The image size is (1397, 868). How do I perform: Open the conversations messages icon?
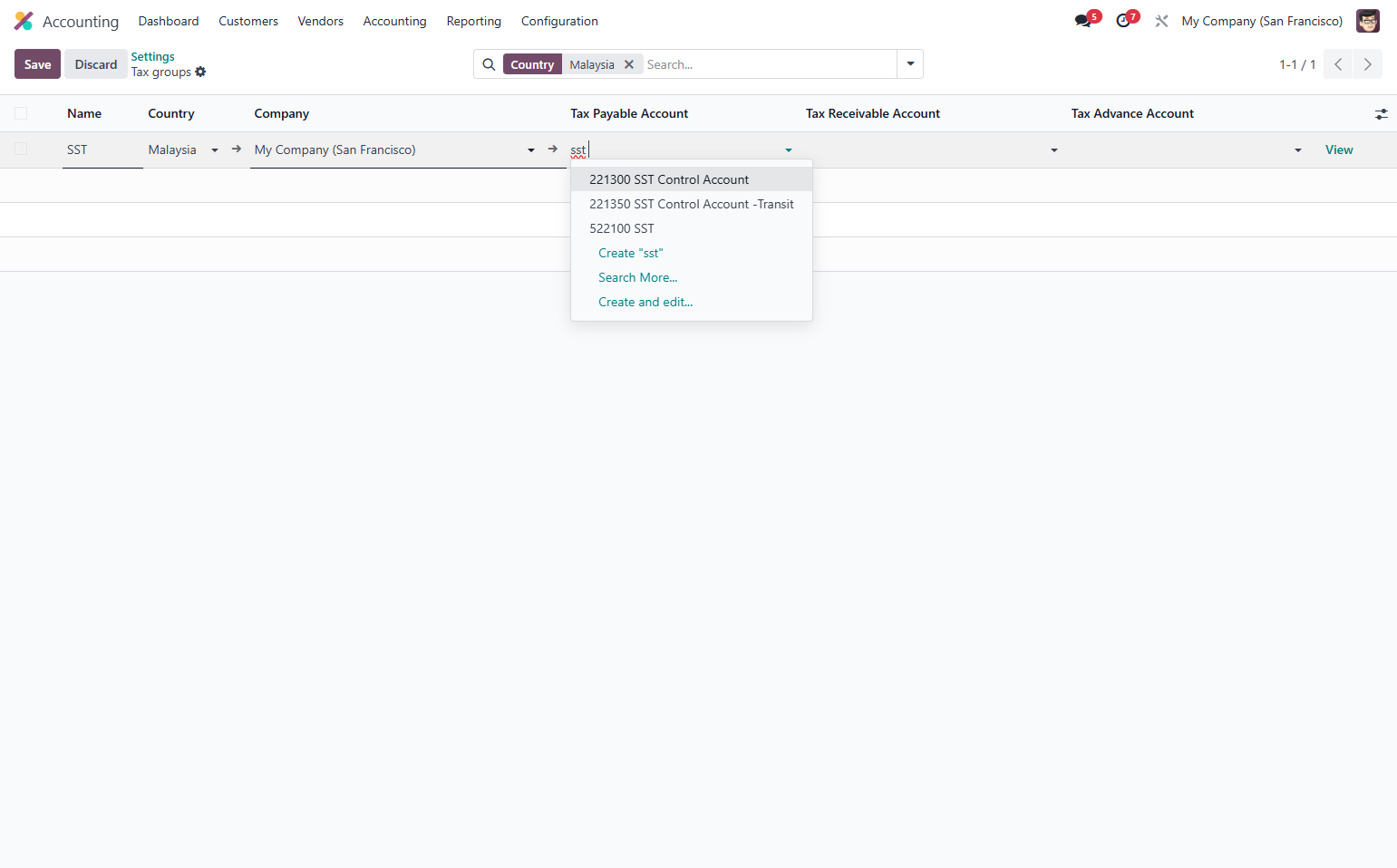pyautogui.click(x=1083, y=21)
